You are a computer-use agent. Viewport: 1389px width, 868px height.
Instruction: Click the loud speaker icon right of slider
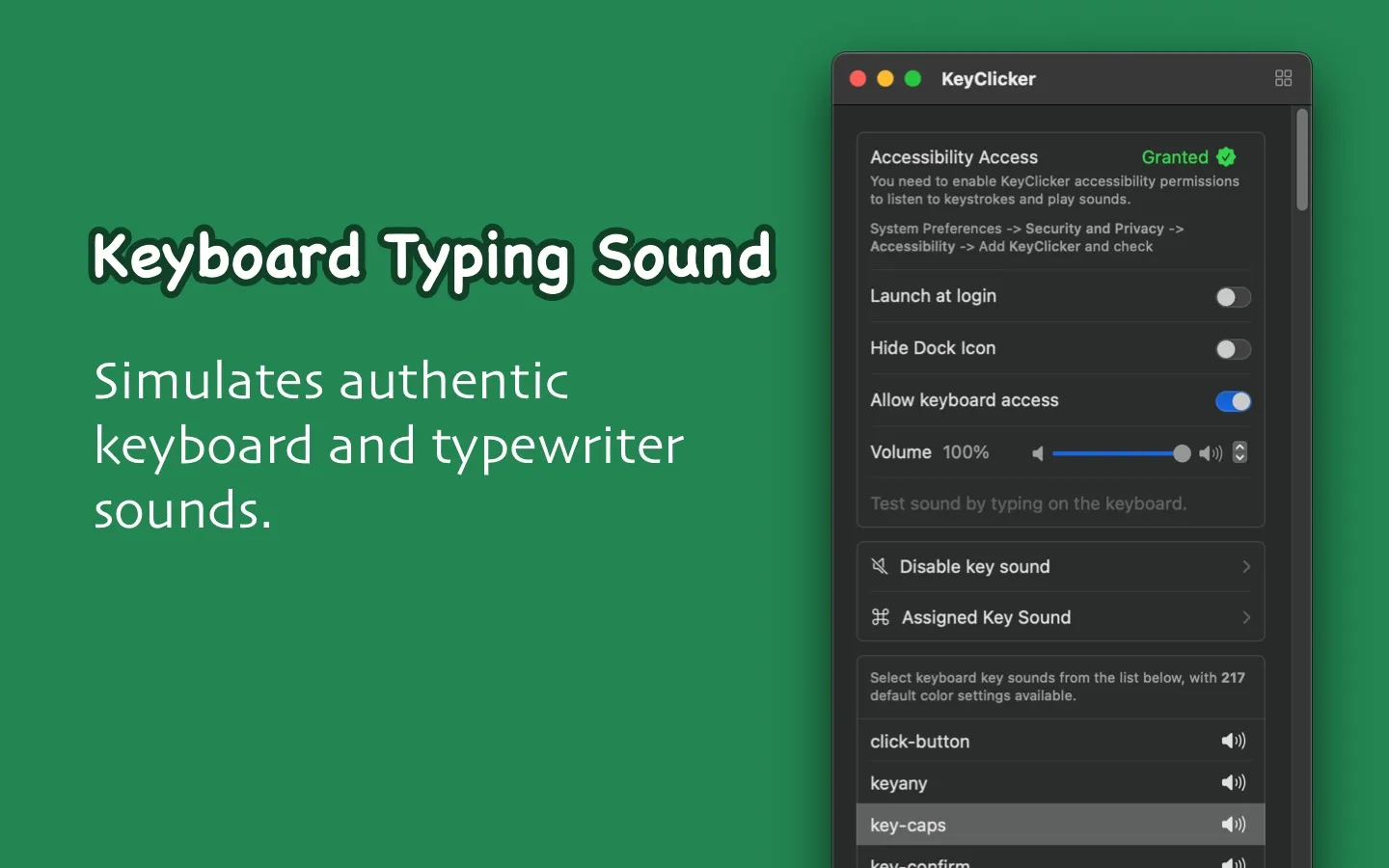point(1211,452)
